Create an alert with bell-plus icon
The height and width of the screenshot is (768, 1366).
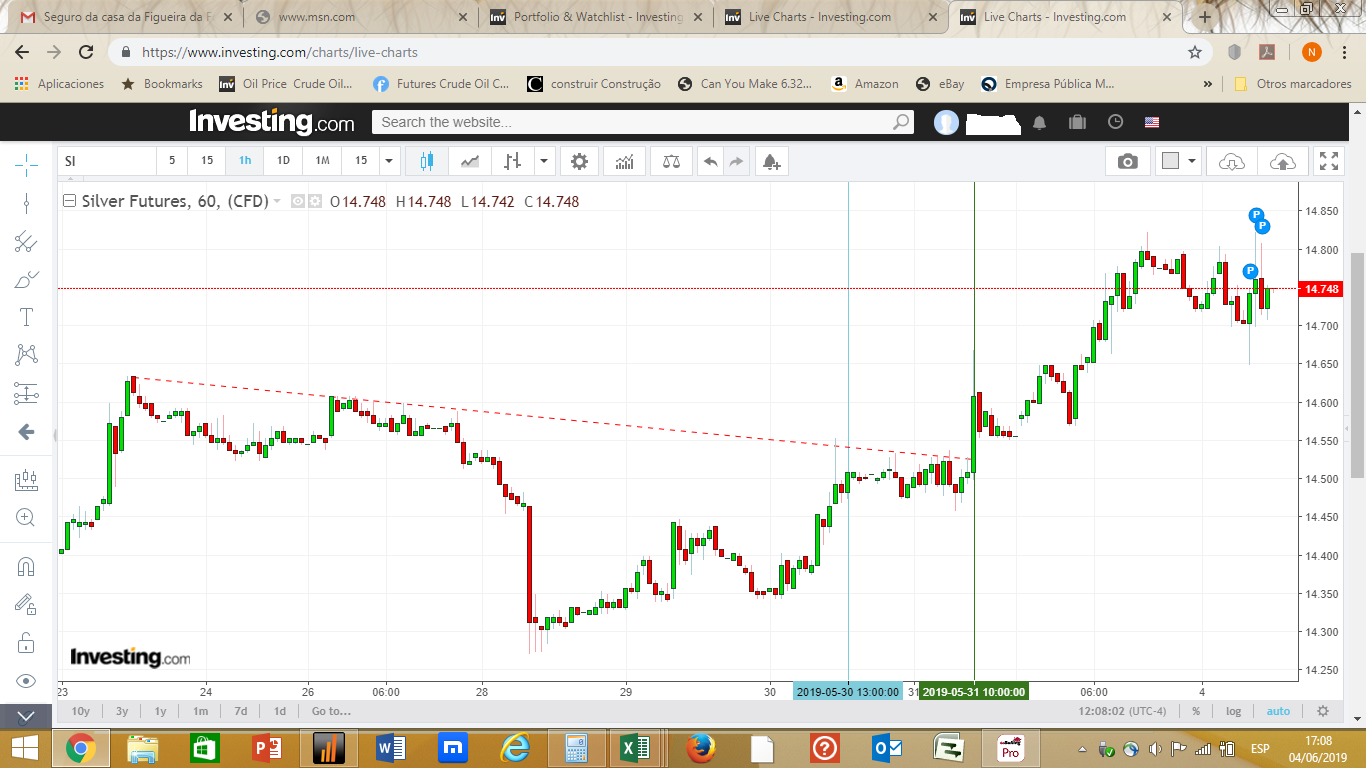point(770,161)
